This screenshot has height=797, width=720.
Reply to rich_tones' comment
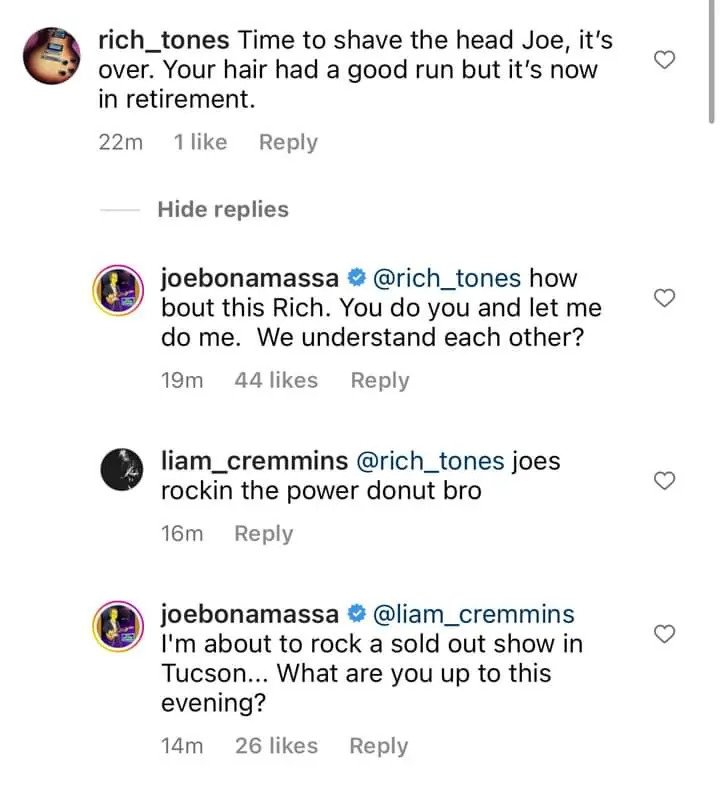[x=288, y=143]
